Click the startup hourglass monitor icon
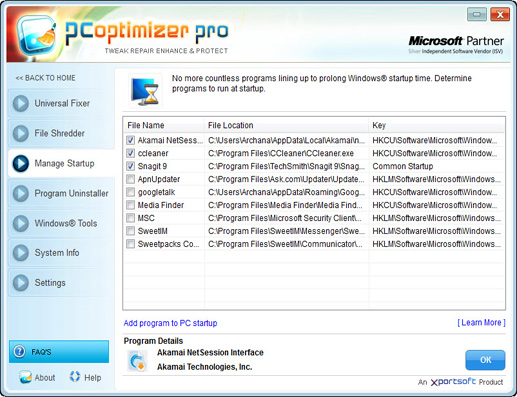 click(145, 91)
